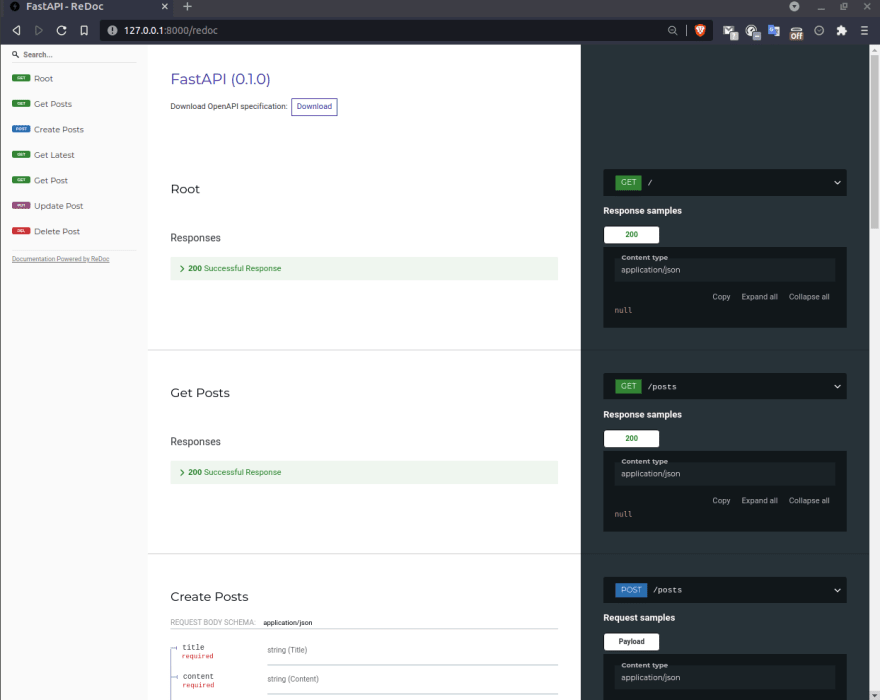Navigate to Get Posts in the sidebar
Image resolution: width=880 pixels, height=700 pixels.
(x=53, y=104)
